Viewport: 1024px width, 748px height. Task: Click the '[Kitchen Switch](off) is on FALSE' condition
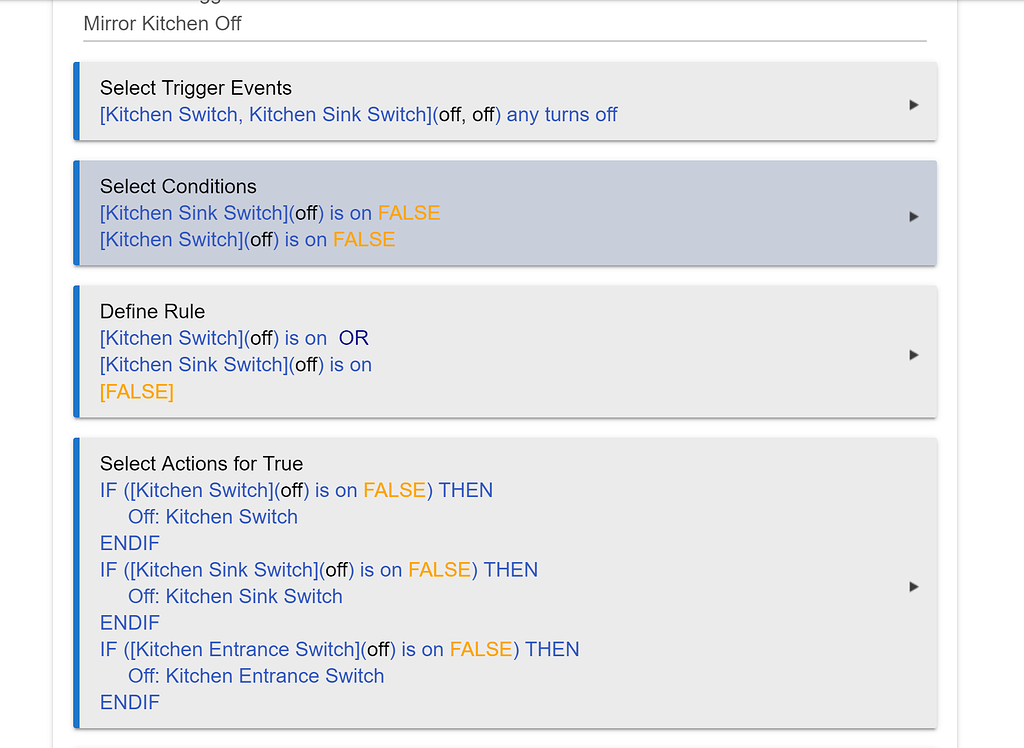(x=246, y=239)
